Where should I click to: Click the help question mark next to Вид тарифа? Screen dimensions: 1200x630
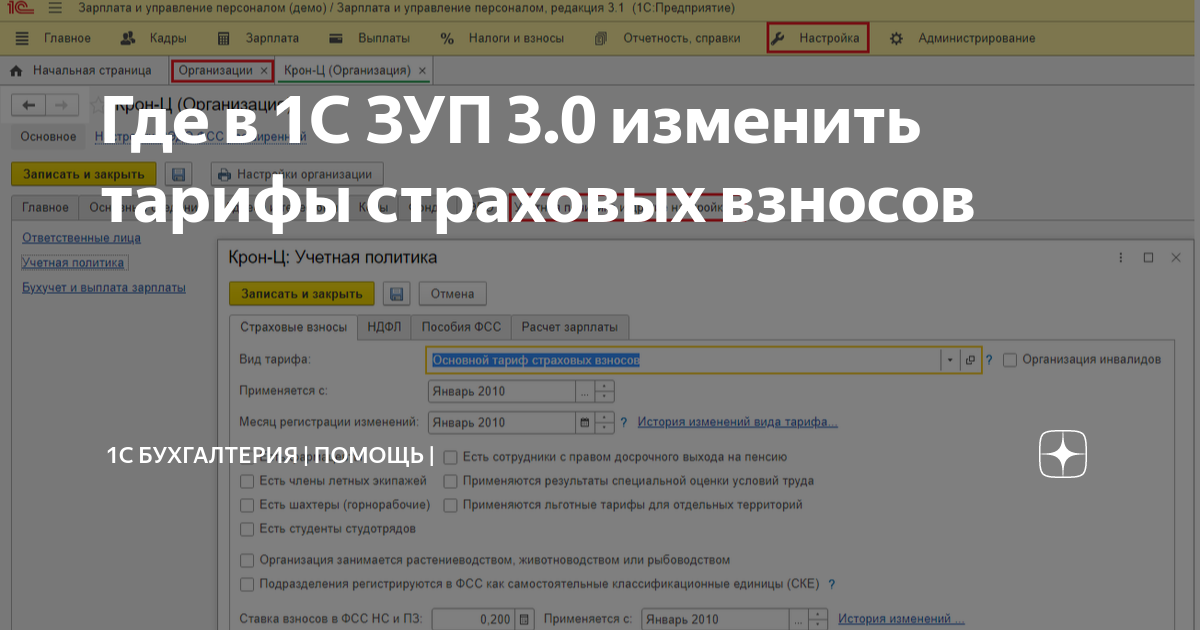990,360
